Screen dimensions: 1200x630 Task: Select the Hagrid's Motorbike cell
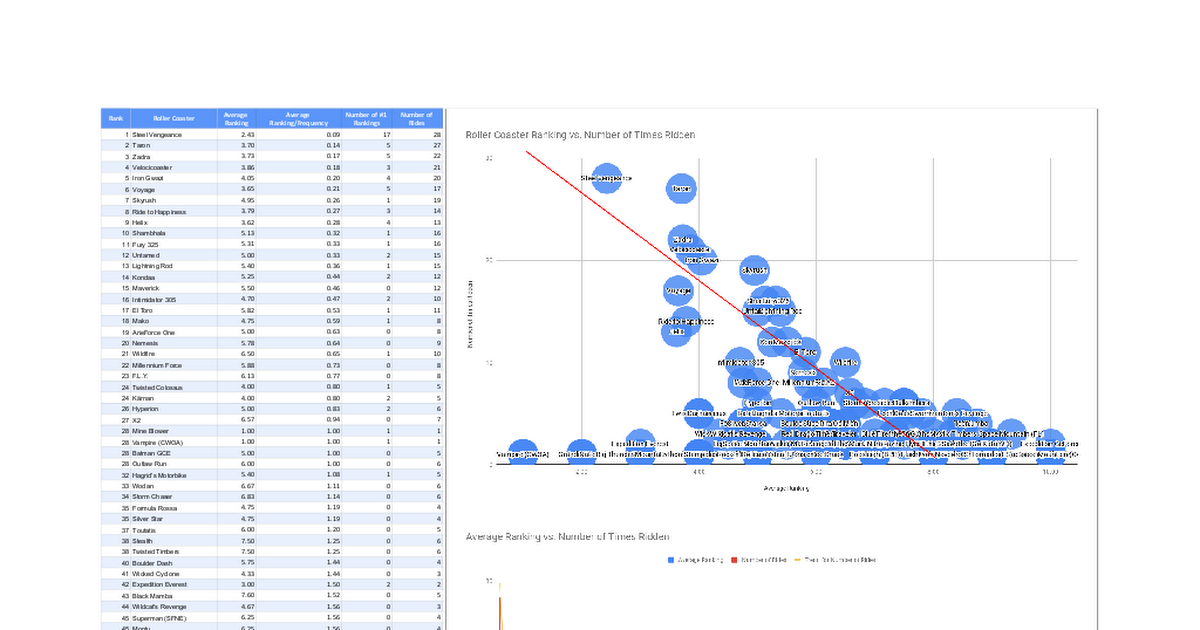(172, 475)
